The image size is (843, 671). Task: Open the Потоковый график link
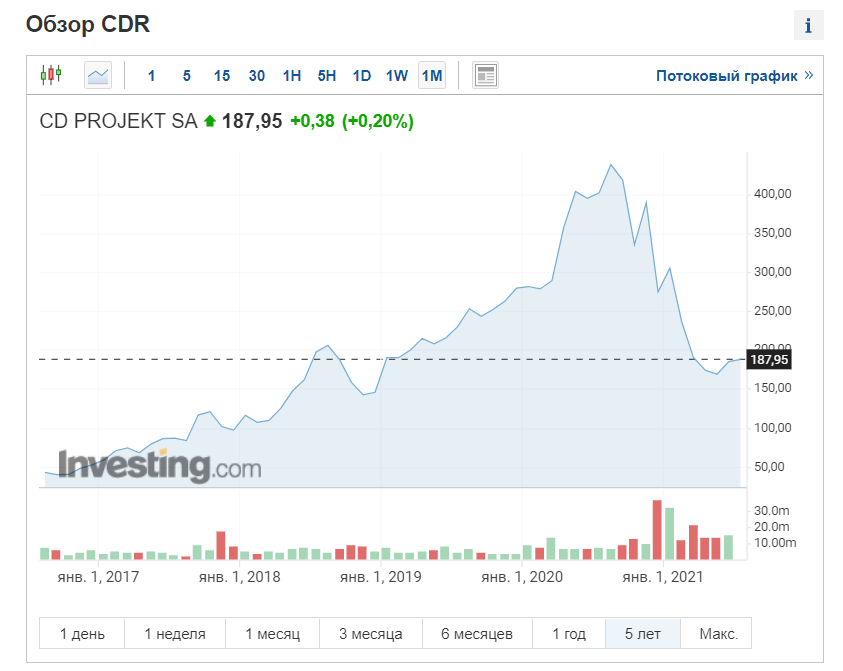click(734, 76)
